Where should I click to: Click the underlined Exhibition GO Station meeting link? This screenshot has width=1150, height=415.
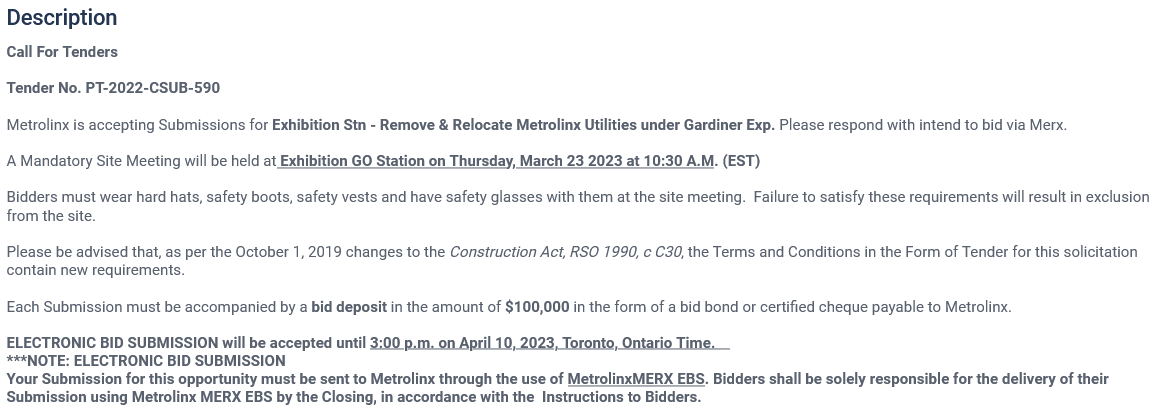click(497, 161)
